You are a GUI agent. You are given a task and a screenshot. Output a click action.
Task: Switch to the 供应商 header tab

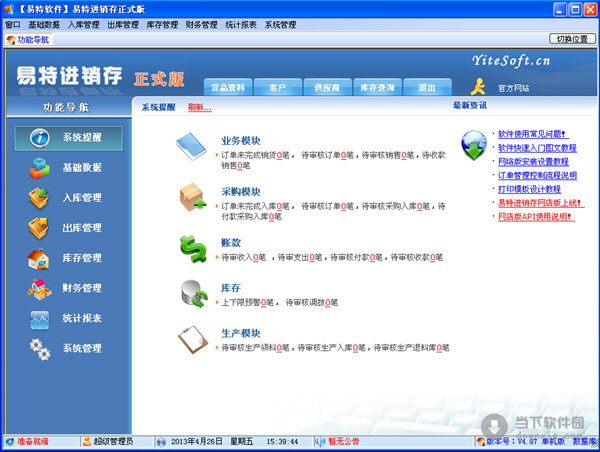click(x=327, y=87)
